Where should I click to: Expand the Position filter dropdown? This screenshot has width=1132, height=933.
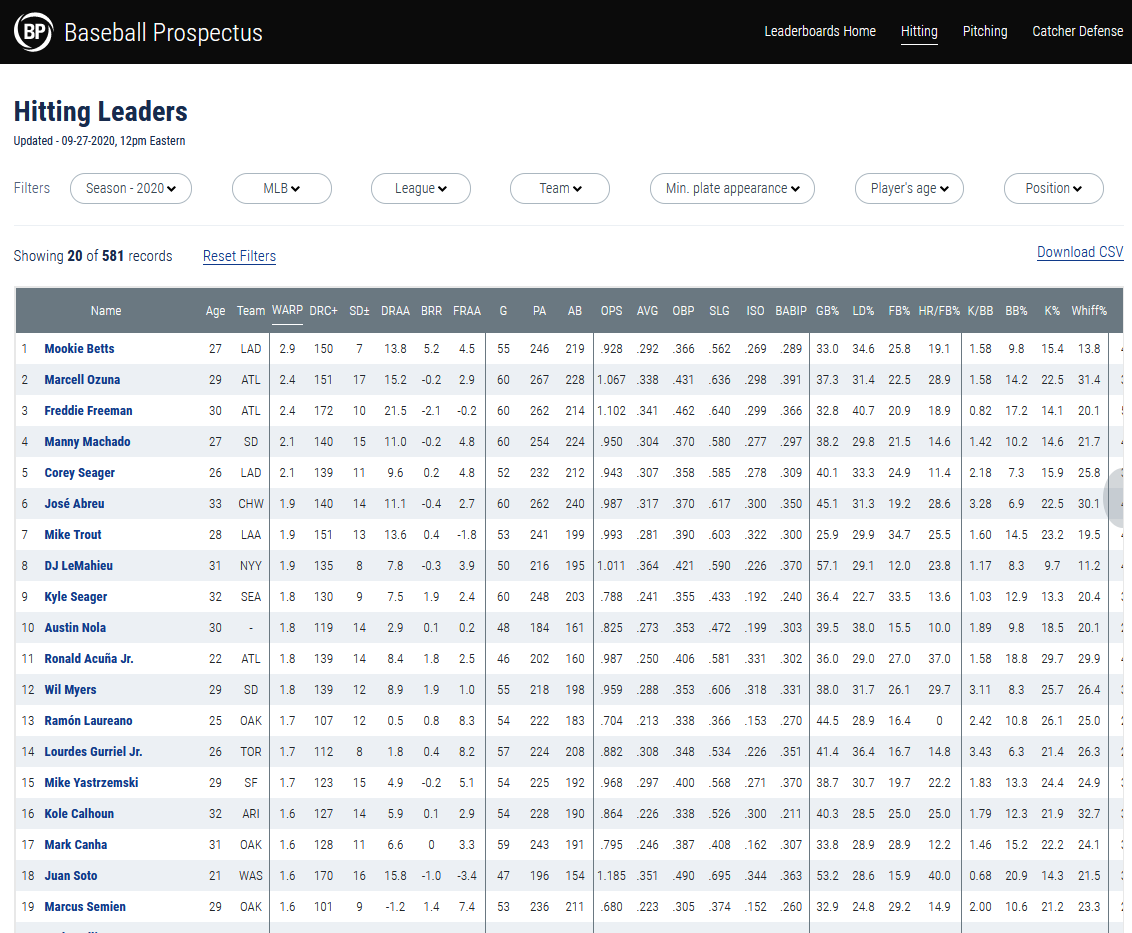tap(1054, 188)
